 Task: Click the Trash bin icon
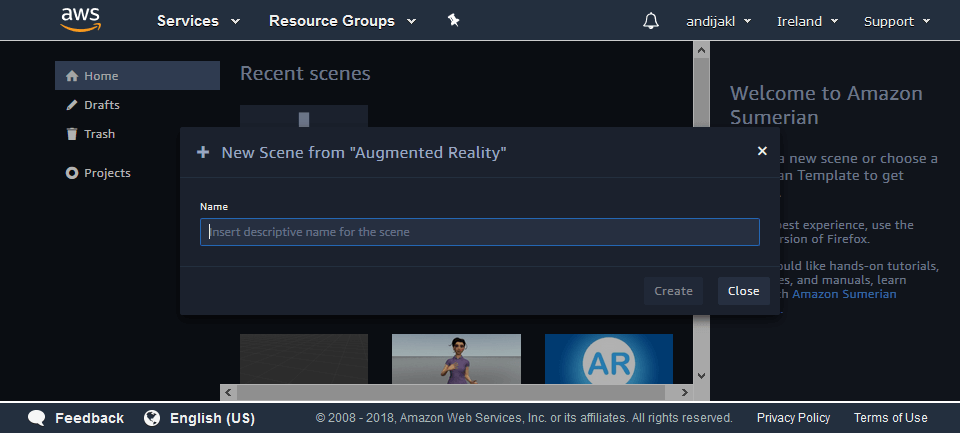click(72, 134)
